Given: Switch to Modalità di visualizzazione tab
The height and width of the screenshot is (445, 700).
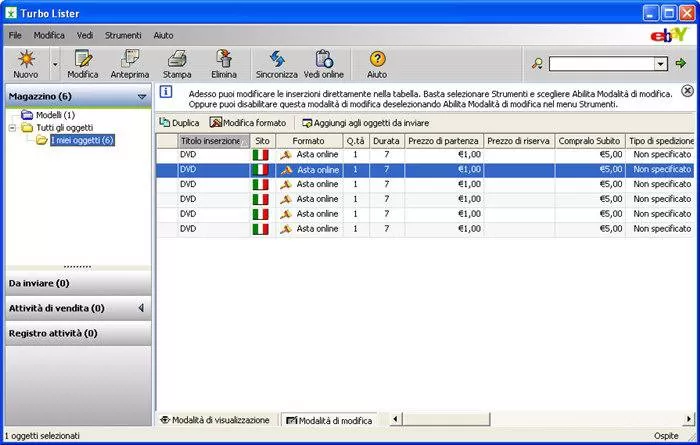Looking at the screenshot, I should click(214, 420).
